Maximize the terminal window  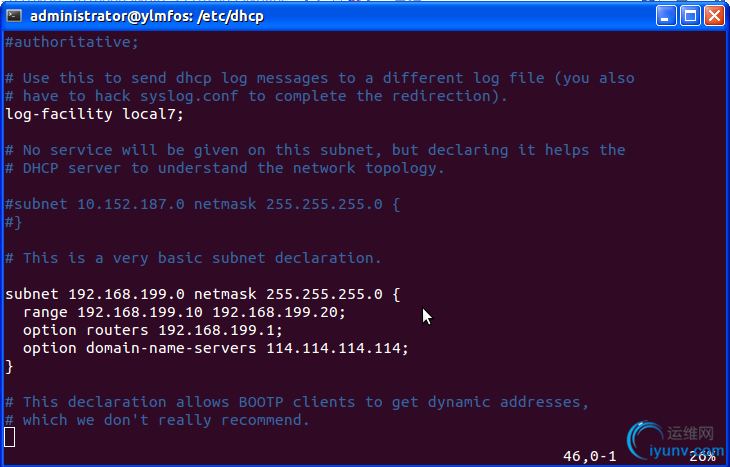(690, 16)
